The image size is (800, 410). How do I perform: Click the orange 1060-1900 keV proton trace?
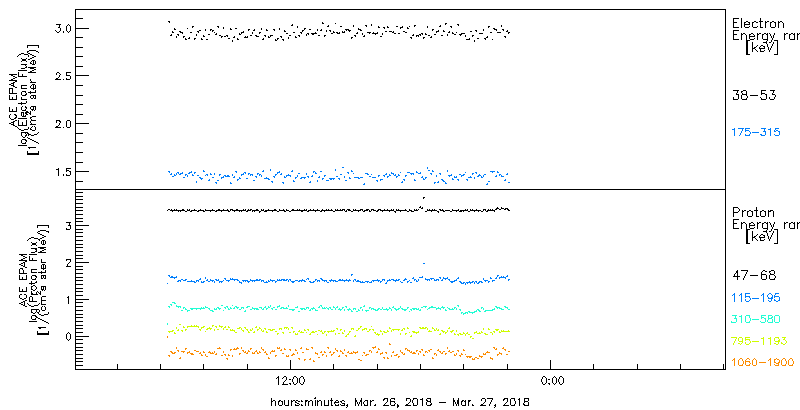tap(339, 352)
